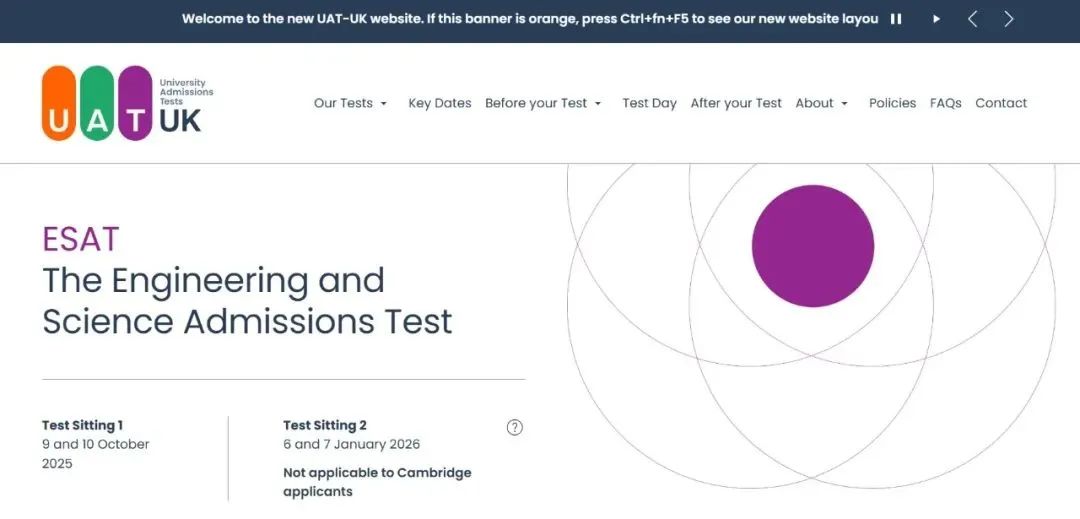Open the FAQs page

[x=945, y=103]
